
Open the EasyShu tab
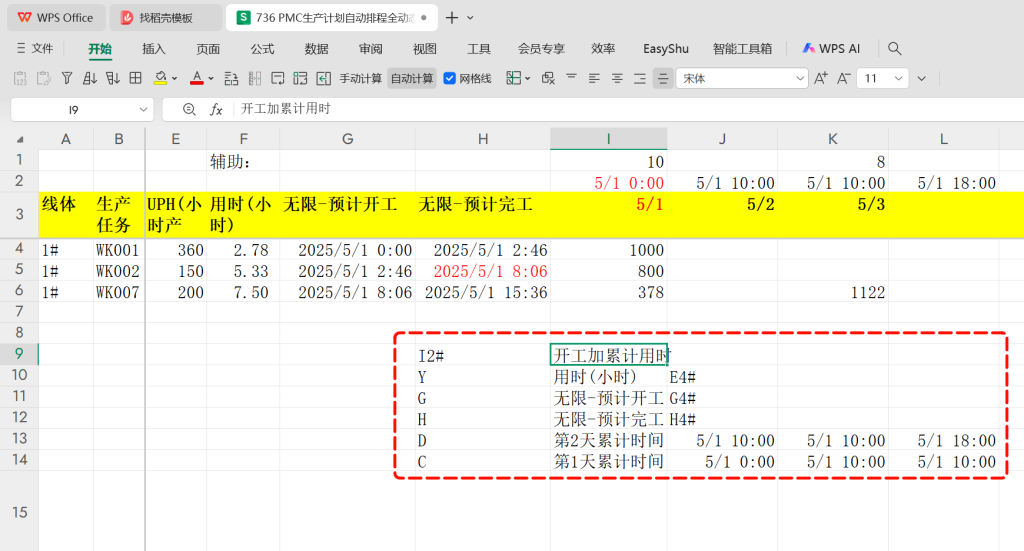coord(665,49)
